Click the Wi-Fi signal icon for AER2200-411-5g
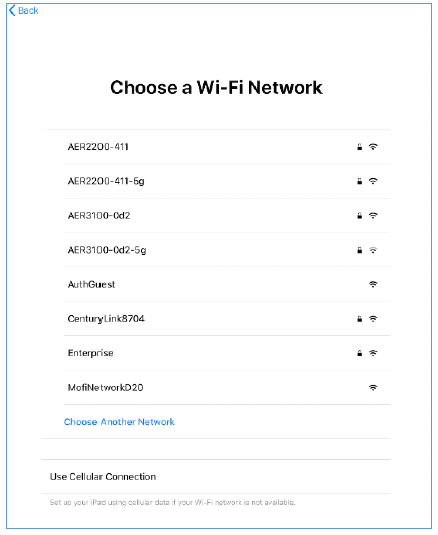The width and height of the screenshot is (438, 535). point(373,181)
